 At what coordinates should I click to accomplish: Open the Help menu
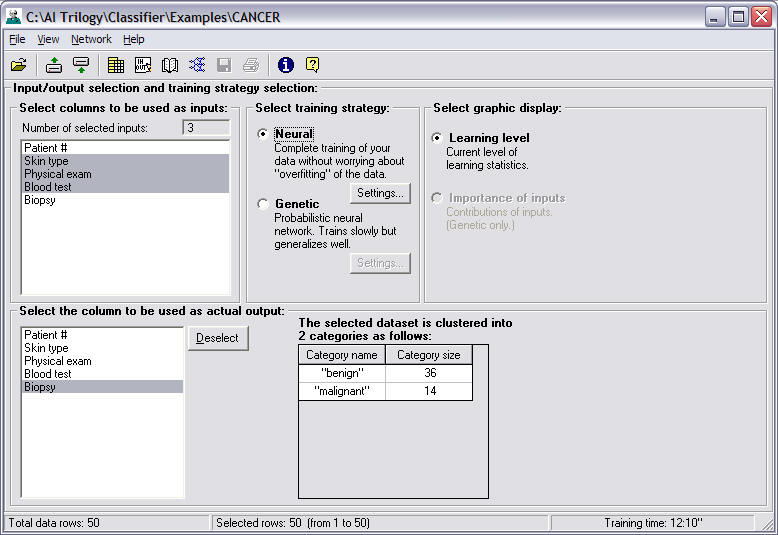click(x=133, y=39)
